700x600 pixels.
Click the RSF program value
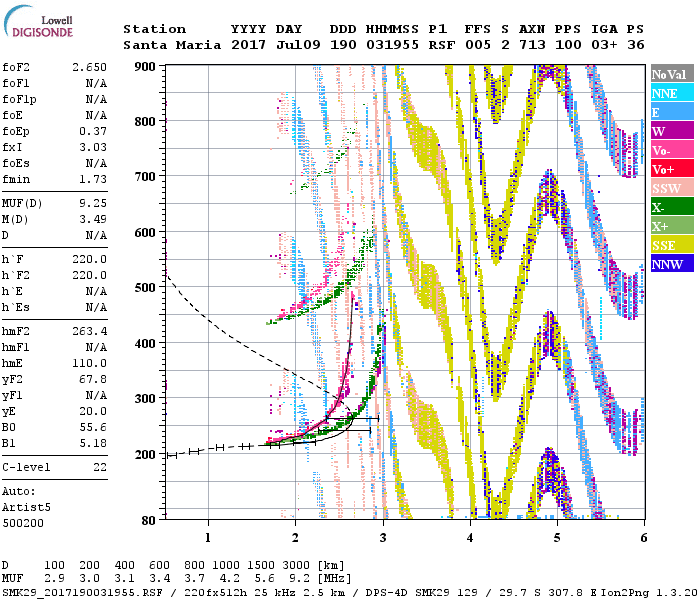[442, 45]
